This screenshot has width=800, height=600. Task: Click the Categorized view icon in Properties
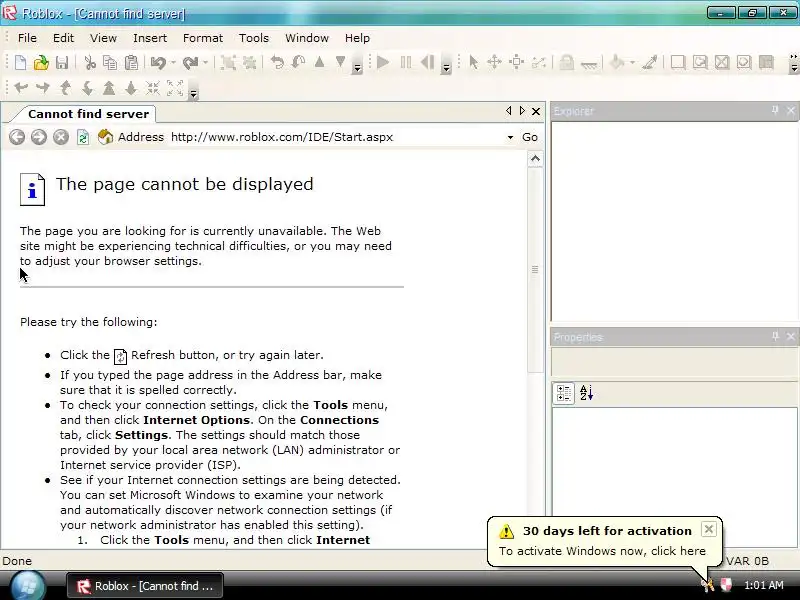(564, 393)
